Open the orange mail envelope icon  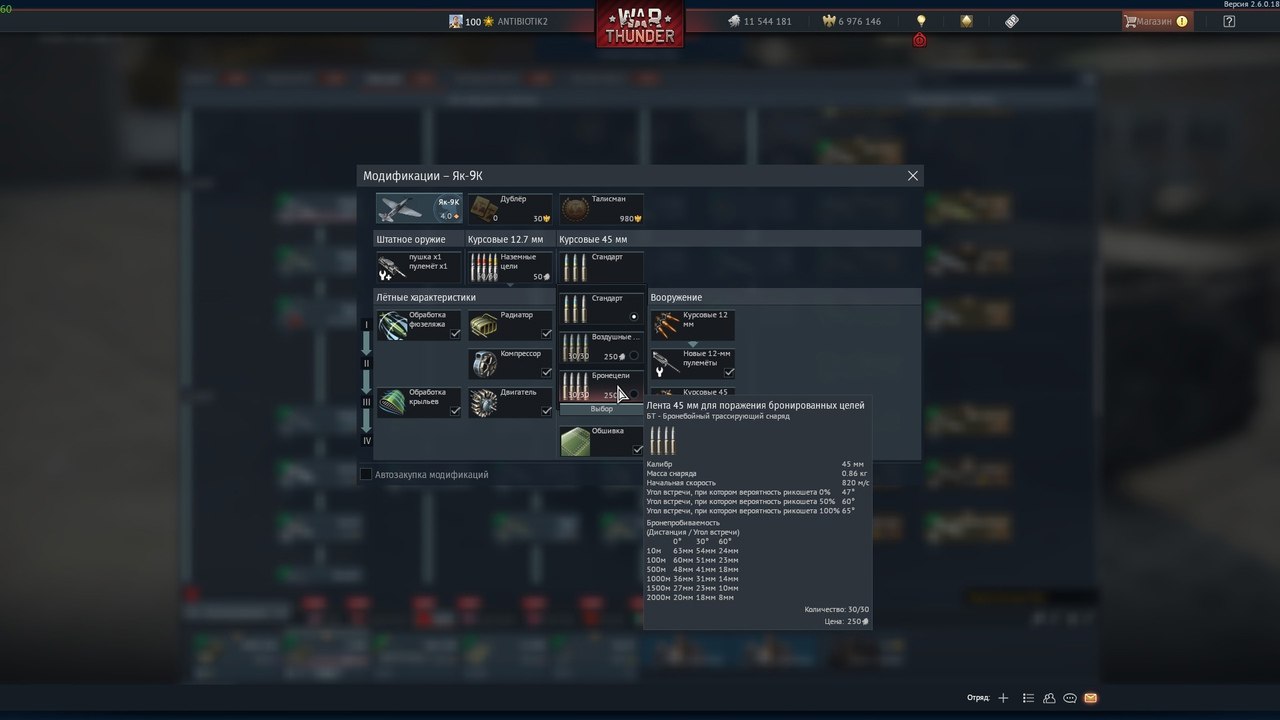pos(1090,698)
